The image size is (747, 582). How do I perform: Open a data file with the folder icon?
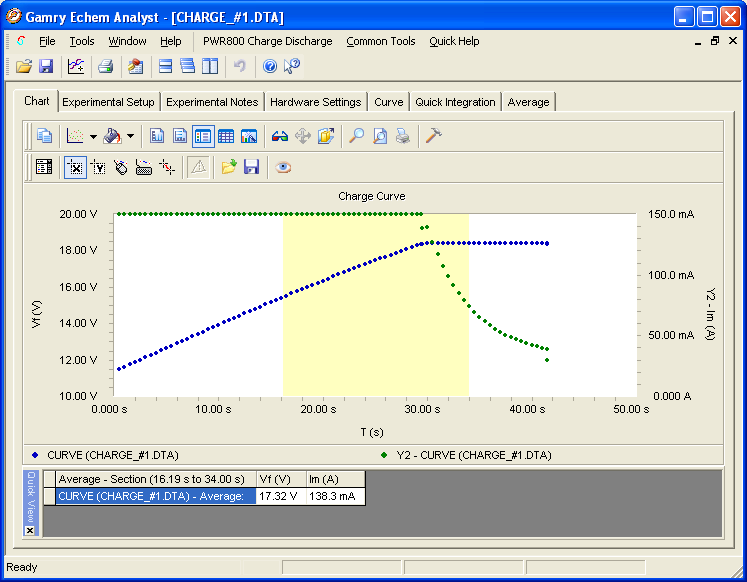(23, 66)
